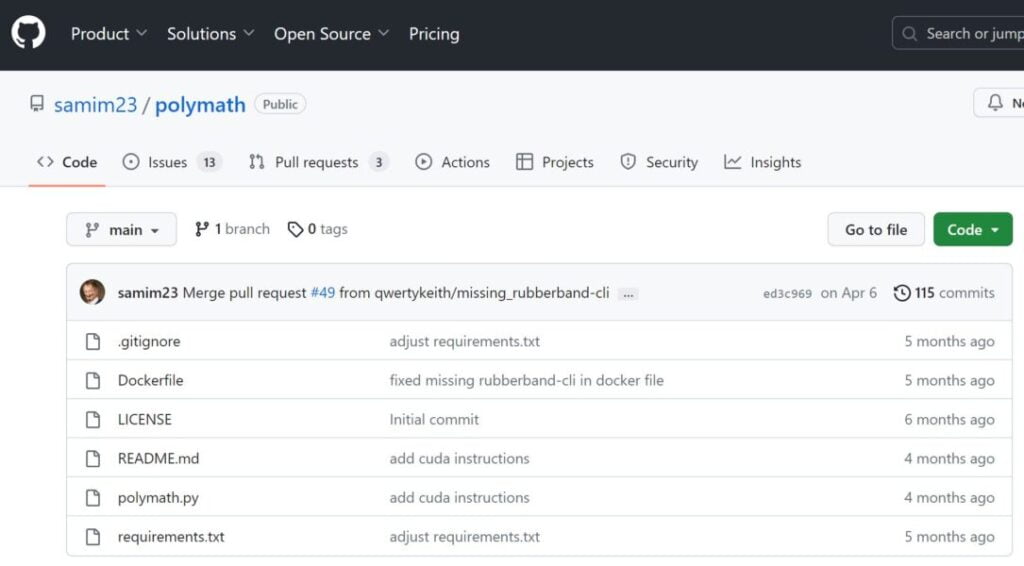Image resolution: width=1024 pixels, height=566 pixels.
Task: Open the green Code dropdown button
Action: point(972,229)
